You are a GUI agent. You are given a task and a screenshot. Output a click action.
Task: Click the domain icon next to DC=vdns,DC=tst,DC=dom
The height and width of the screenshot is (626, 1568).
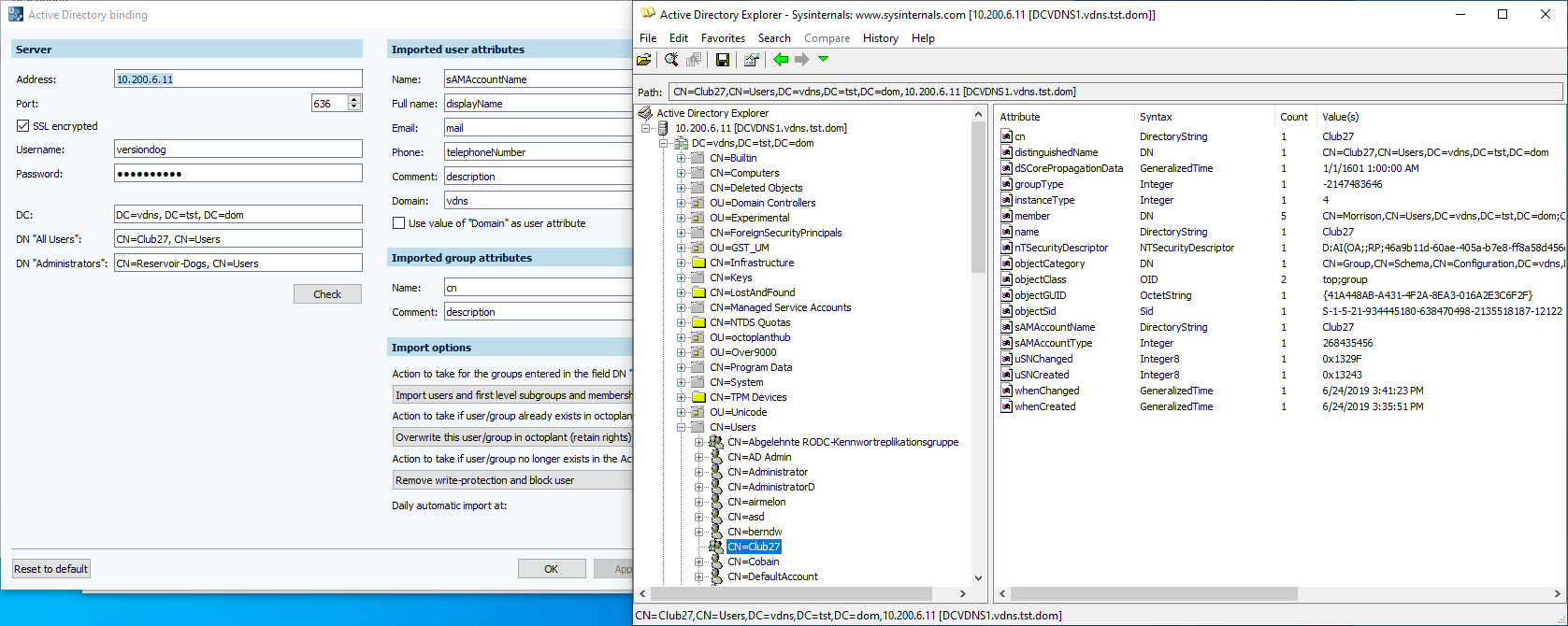tap(682, 143)
